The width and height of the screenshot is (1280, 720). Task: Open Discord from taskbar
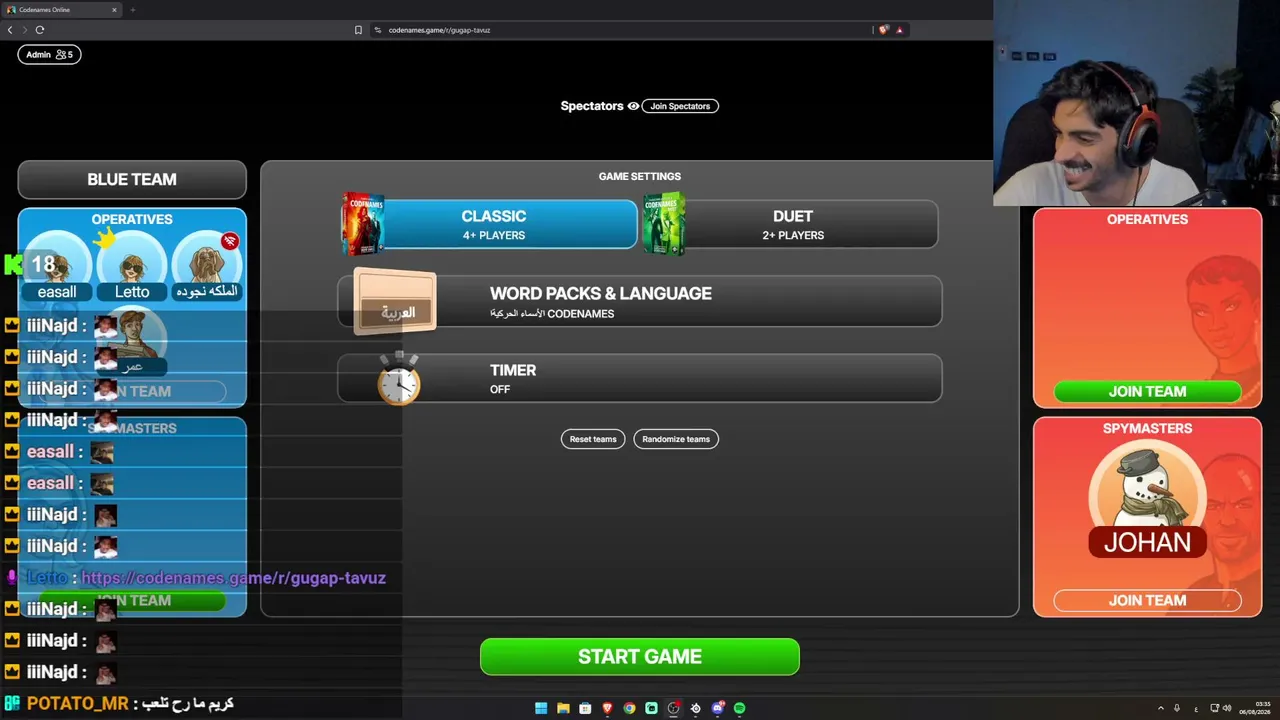point(717,708)
